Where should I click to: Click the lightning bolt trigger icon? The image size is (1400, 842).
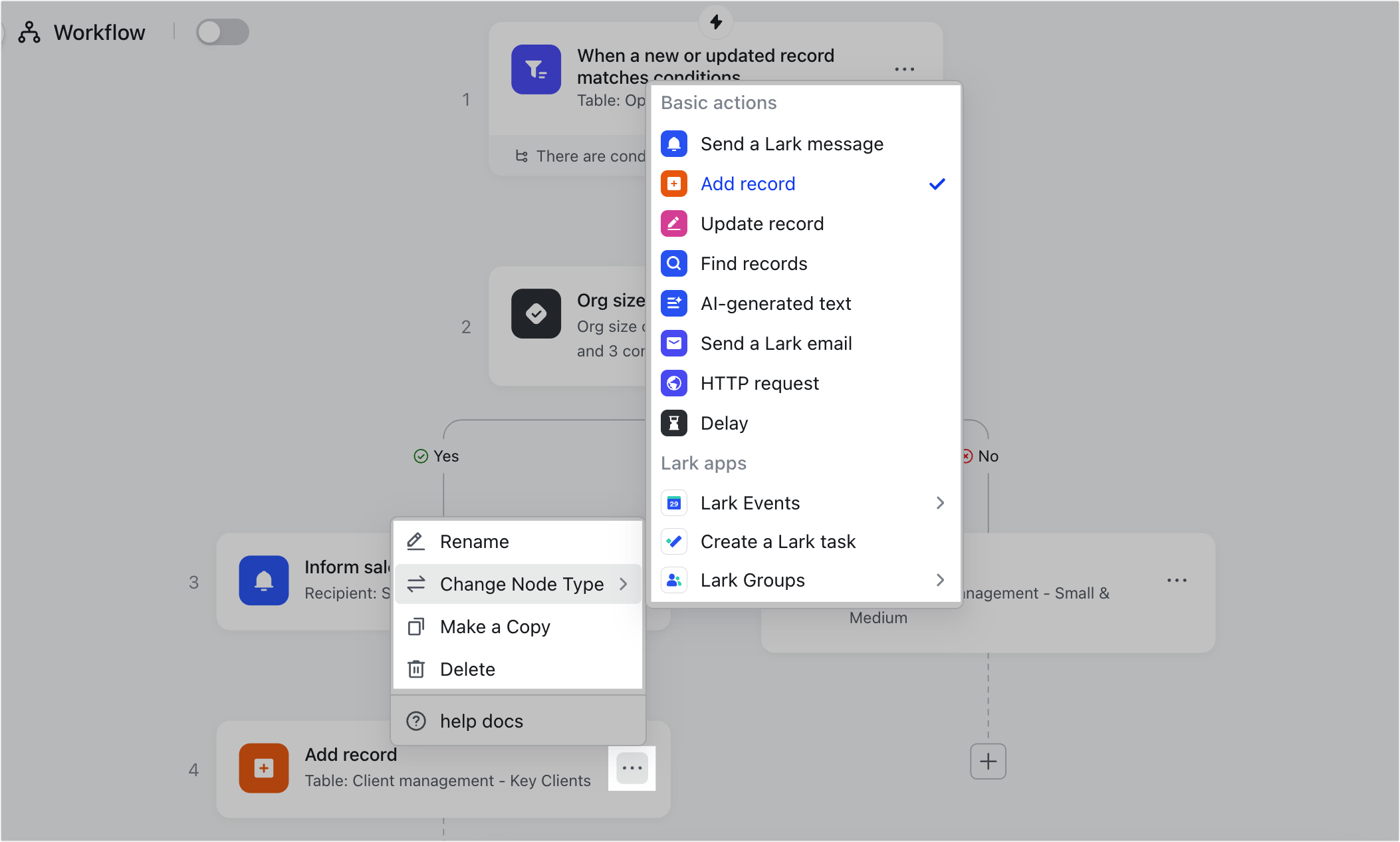(x=716, y=21)
